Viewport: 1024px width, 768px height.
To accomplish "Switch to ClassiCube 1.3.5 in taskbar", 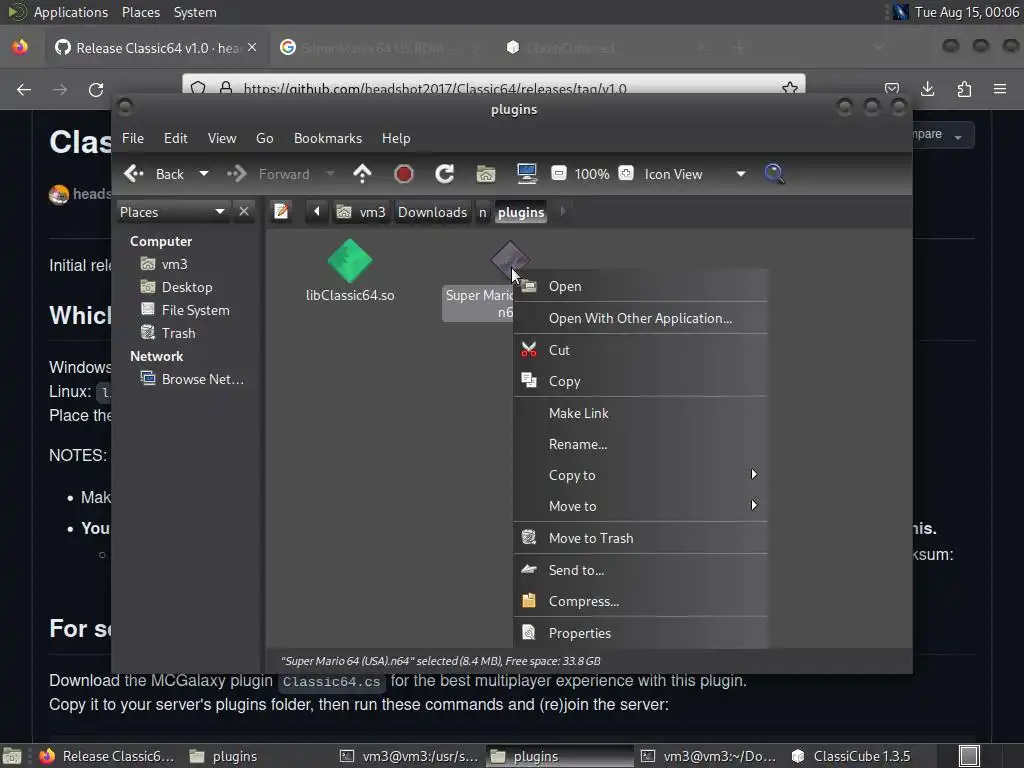I will tap(852, 756).
